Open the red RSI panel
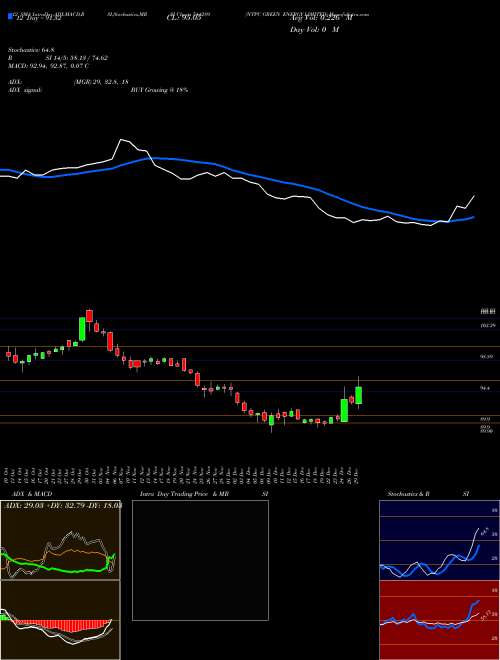 439,620
